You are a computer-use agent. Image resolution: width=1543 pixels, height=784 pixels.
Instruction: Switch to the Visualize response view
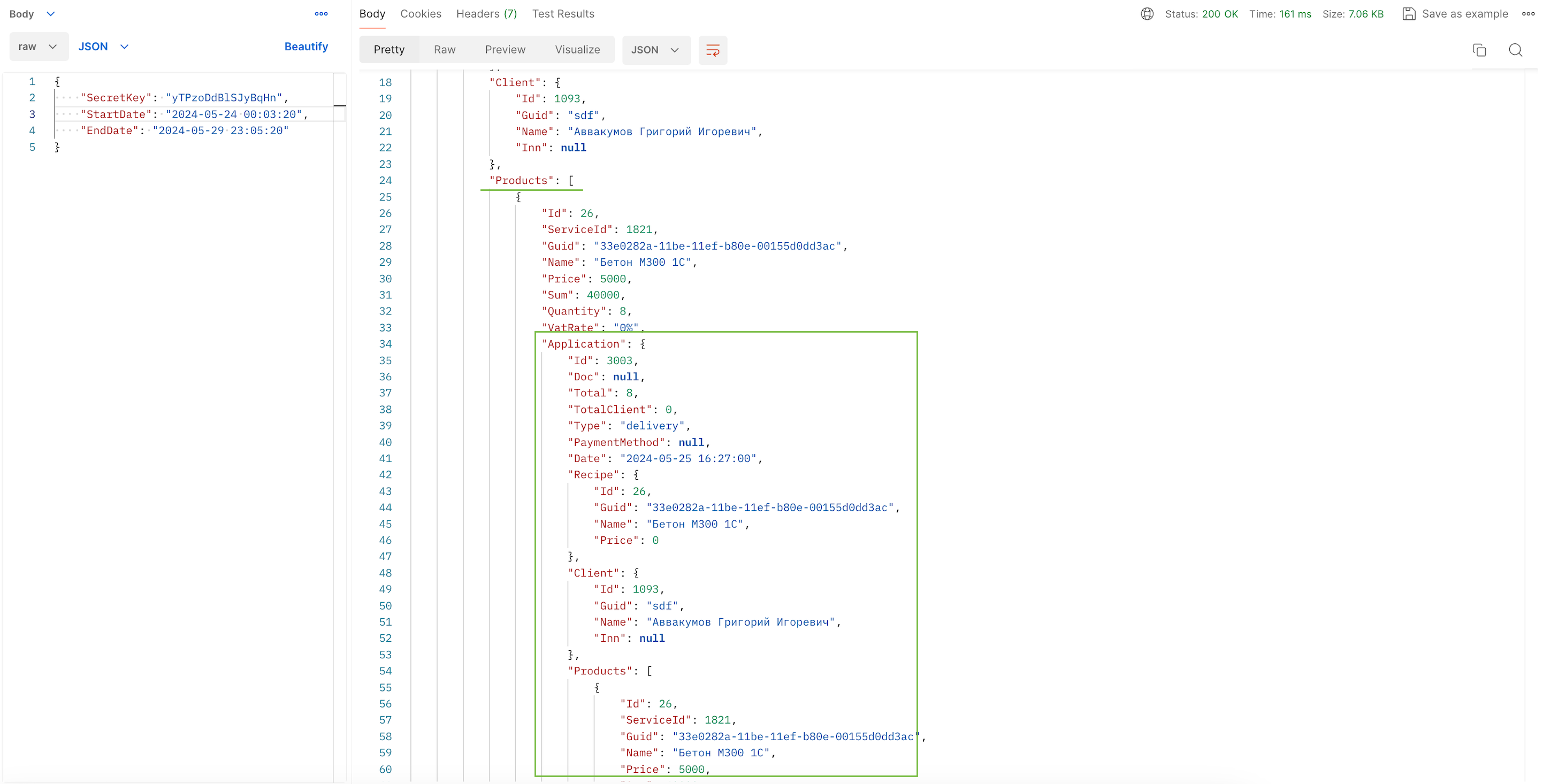click(577, 50)
